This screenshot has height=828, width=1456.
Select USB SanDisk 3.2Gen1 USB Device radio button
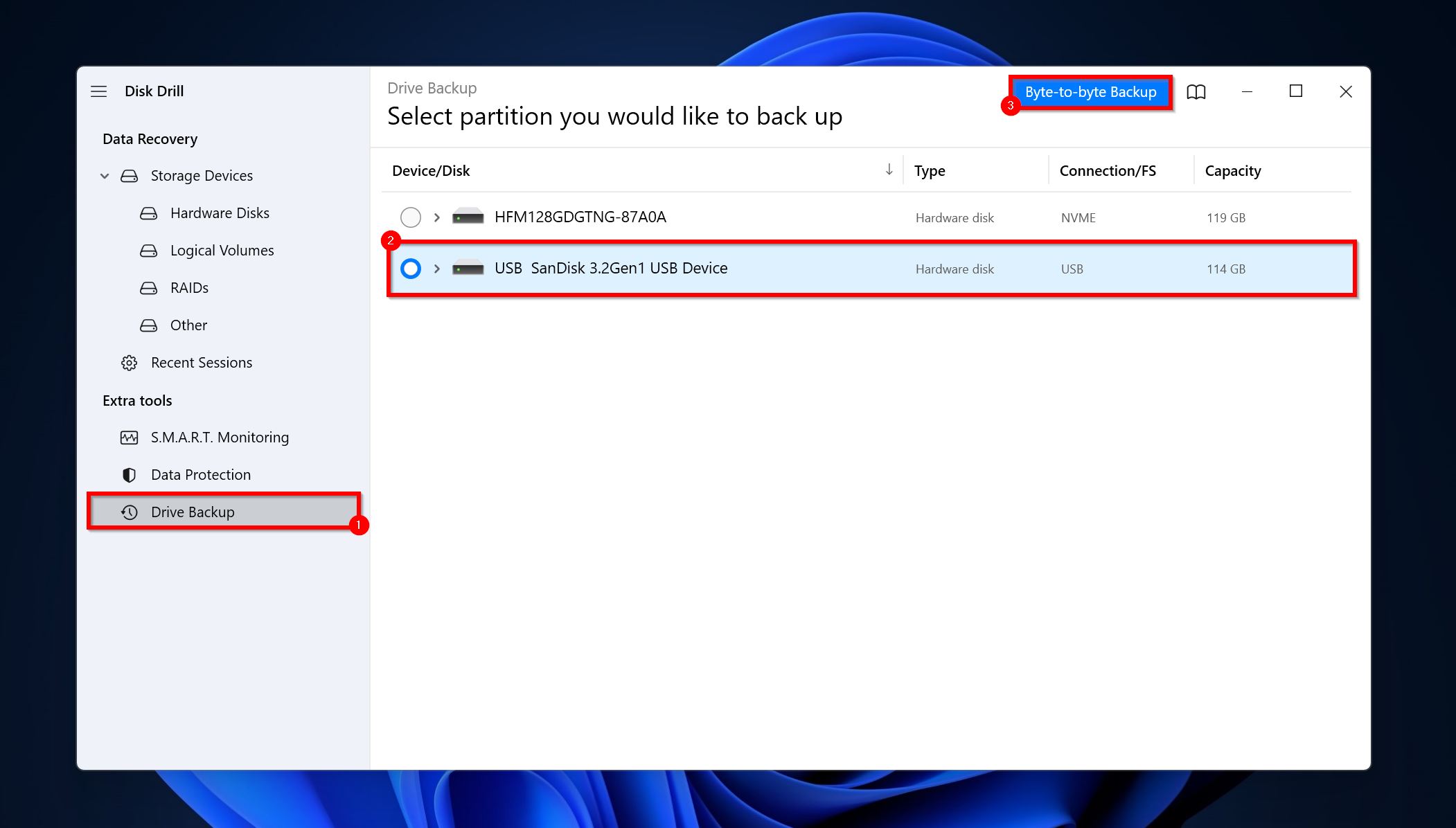coord(410,268)
